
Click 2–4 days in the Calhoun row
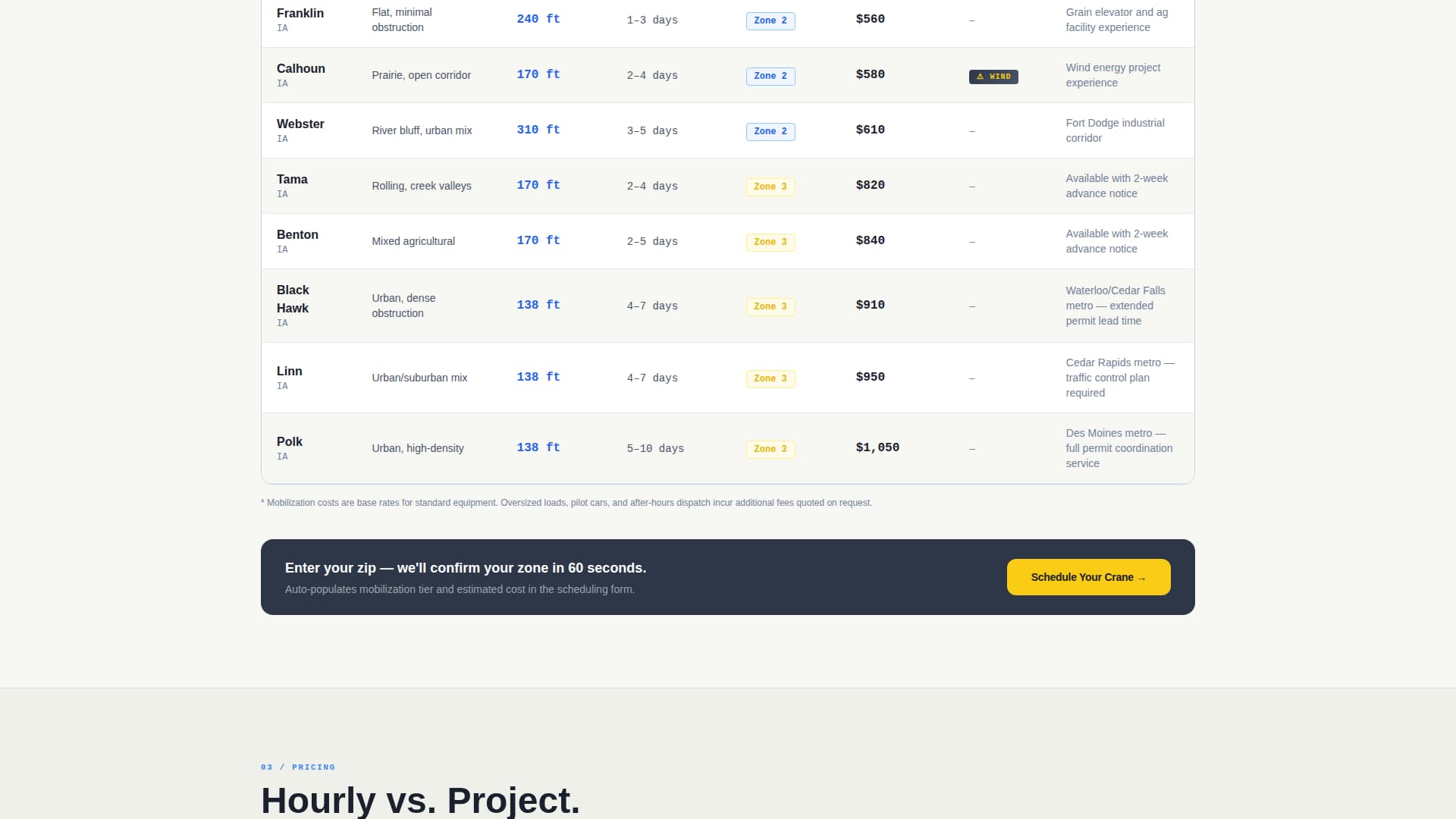pyautogui.click(x=652, y=76)
